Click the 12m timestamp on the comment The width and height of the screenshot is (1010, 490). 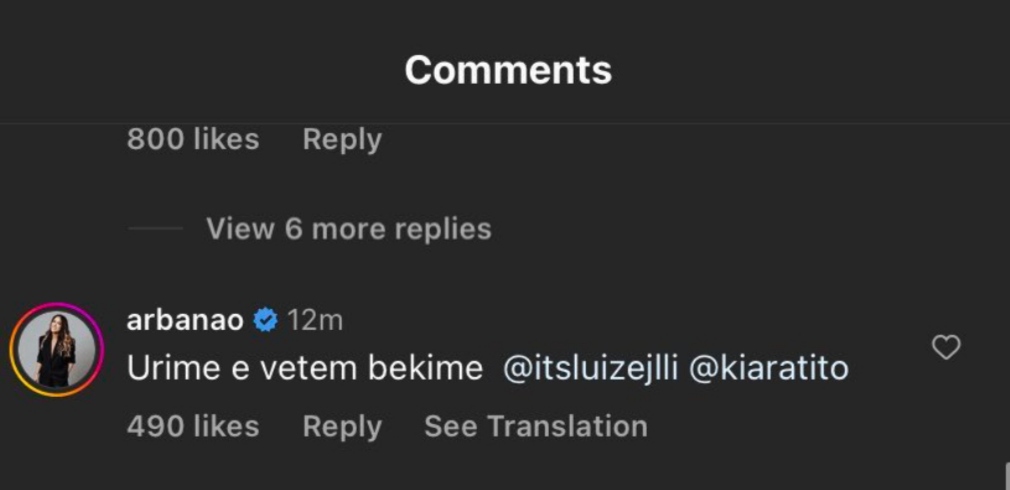314,320
